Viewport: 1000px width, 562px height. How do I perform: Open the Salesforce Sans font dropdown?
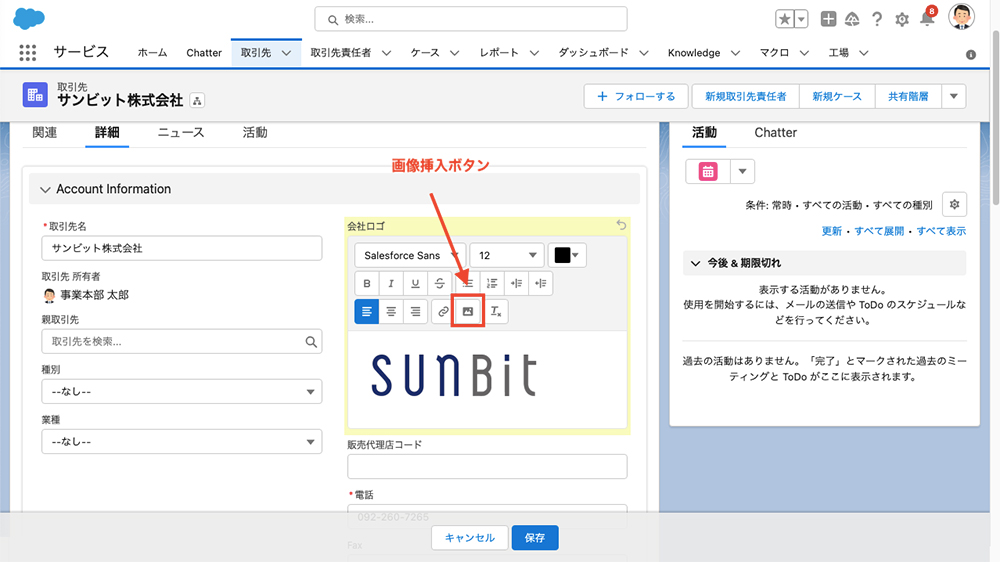coord(410,255)
